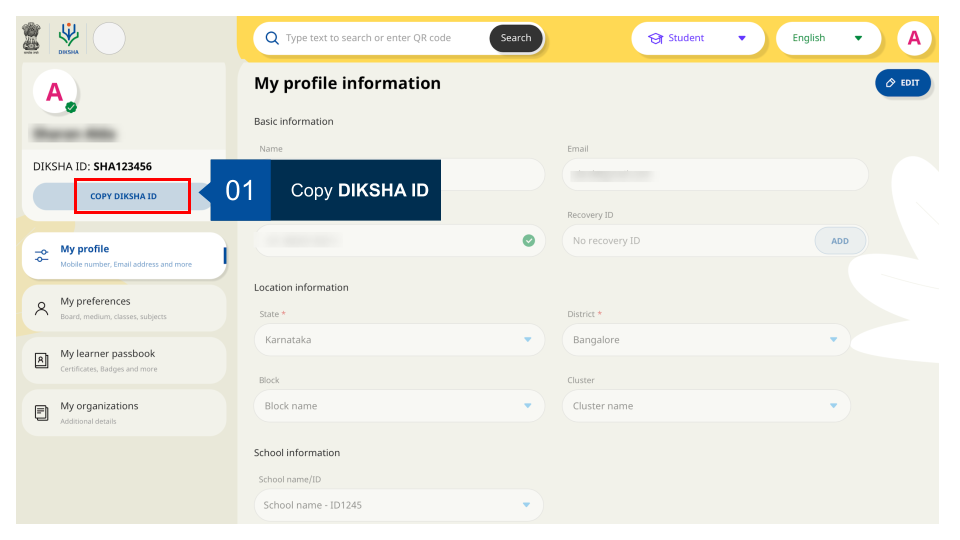Click the EDIT button
The height and width of the screenshot is (540, 960).
(x=902, y=83)
